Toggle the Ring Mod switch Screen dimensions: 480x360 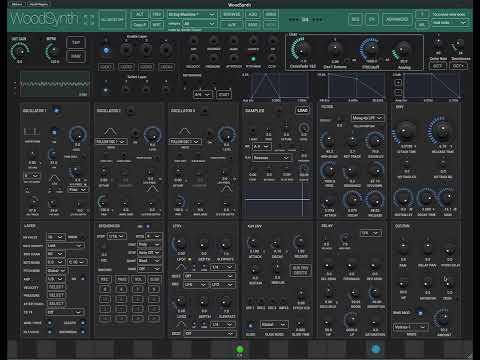pyautogui.click(x=420, y=313)
